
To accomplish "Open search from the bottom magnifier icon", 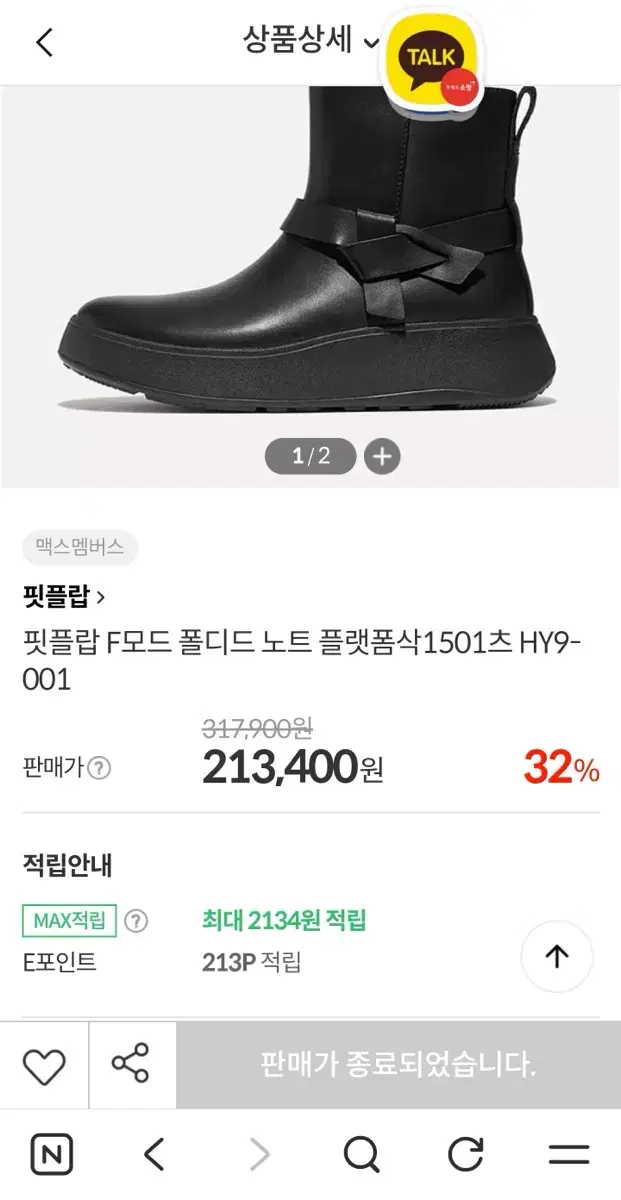I will click(361, 1155).
